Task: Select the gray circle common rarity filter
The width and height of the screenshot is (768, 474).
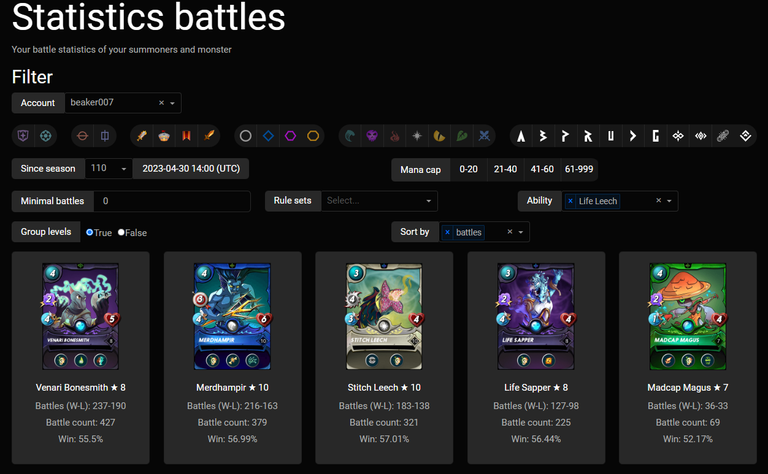Action: coord(245,135)
